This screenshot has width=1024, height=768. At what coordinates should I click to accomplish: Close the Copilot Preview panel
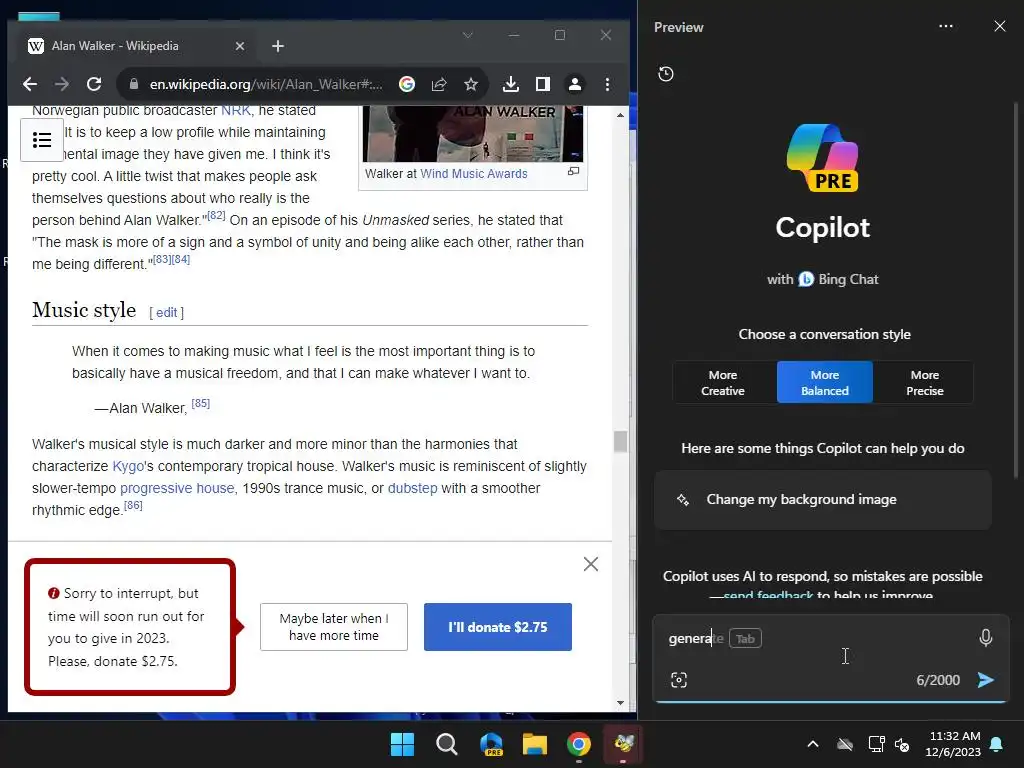(x=1000, y=26)
